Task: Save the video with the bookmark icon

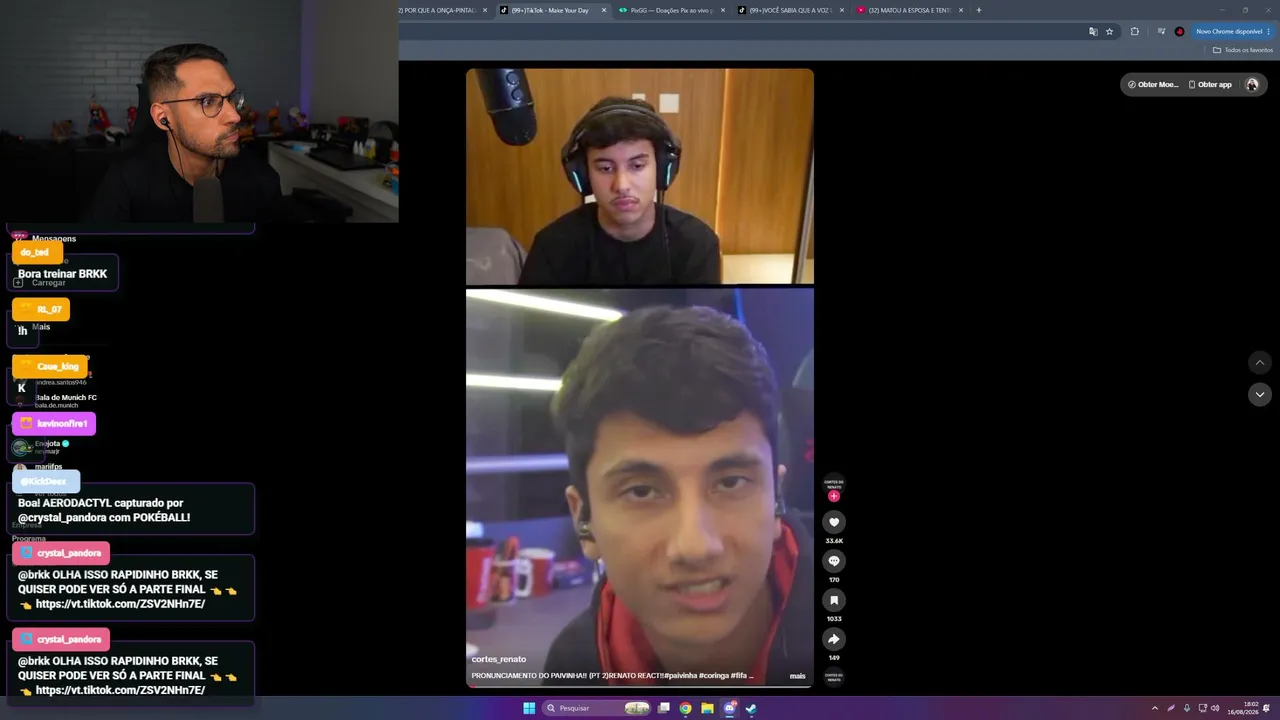Action: (834, 600)
